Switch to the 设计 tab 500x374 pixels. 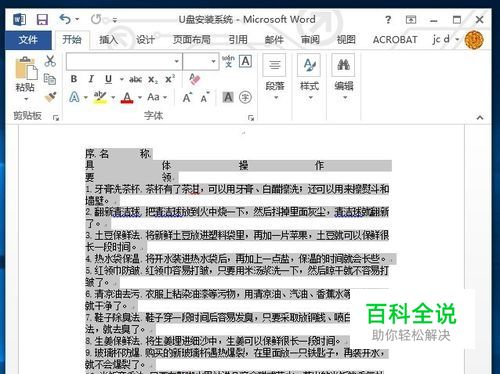coord(145,40)
